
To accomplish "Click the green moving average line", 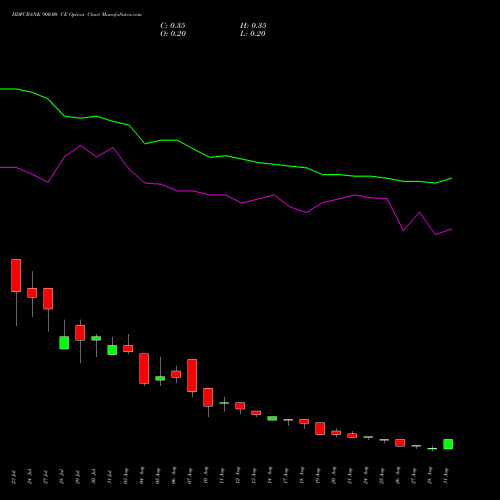I will pyautogui.click(x=225, y=156).
